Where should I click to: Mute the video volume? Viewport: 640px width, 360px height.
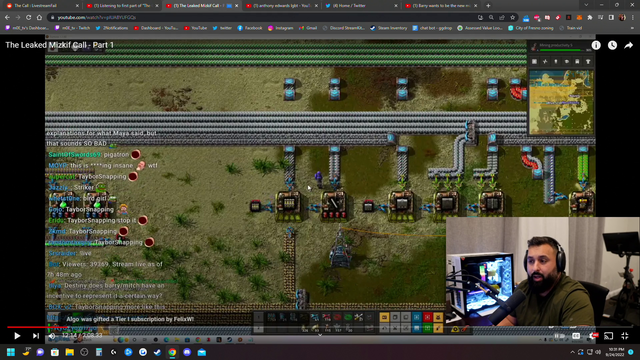tap(52, 336)
